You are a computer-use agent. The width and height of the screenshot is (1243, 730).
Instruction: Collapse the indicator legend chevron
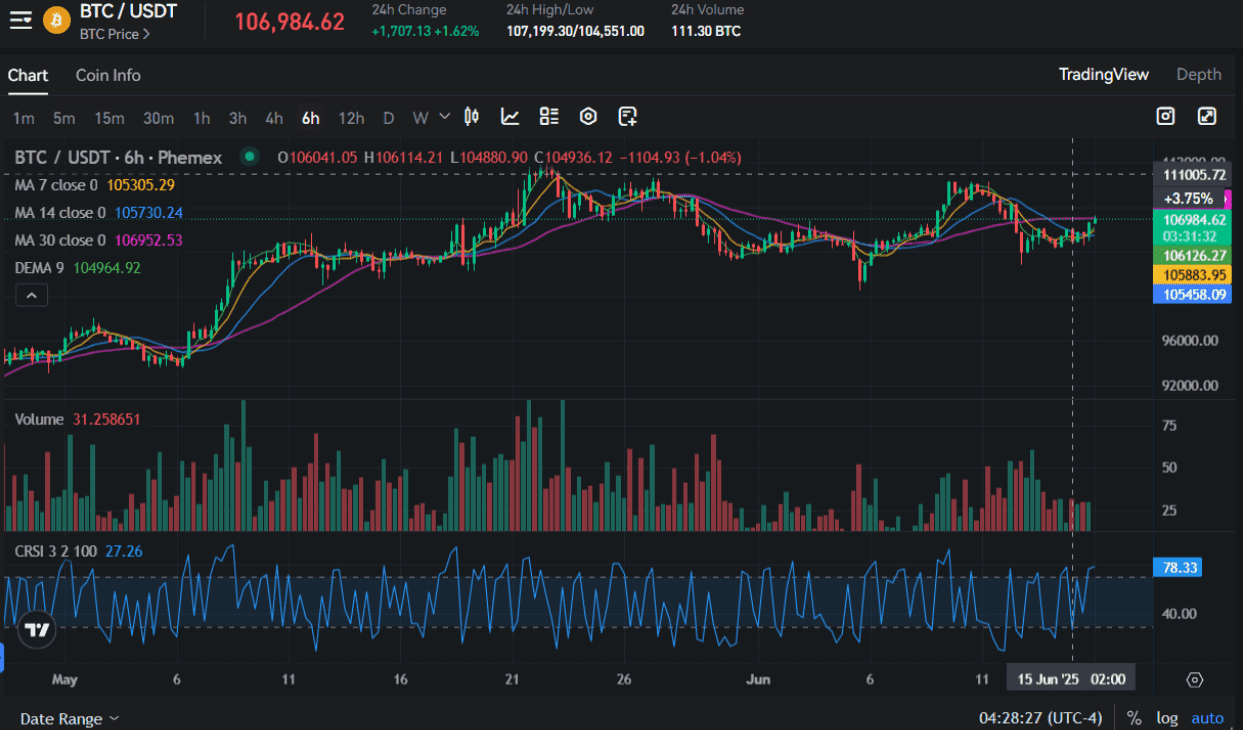(31, 295)
